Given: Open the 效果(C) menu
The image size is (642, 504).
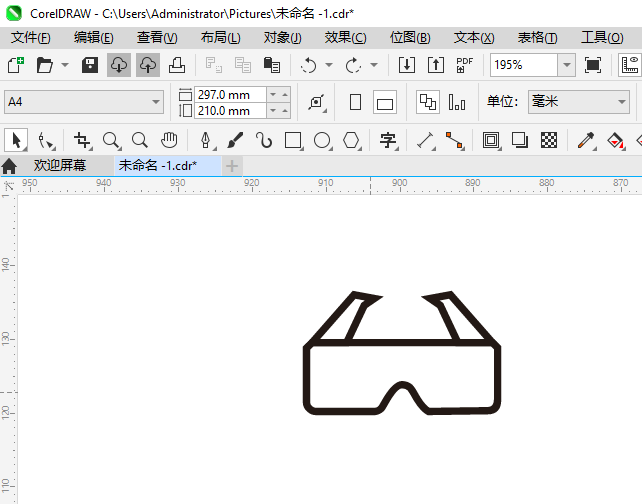Looking at the screenshot, I should [x=346, y=38].
